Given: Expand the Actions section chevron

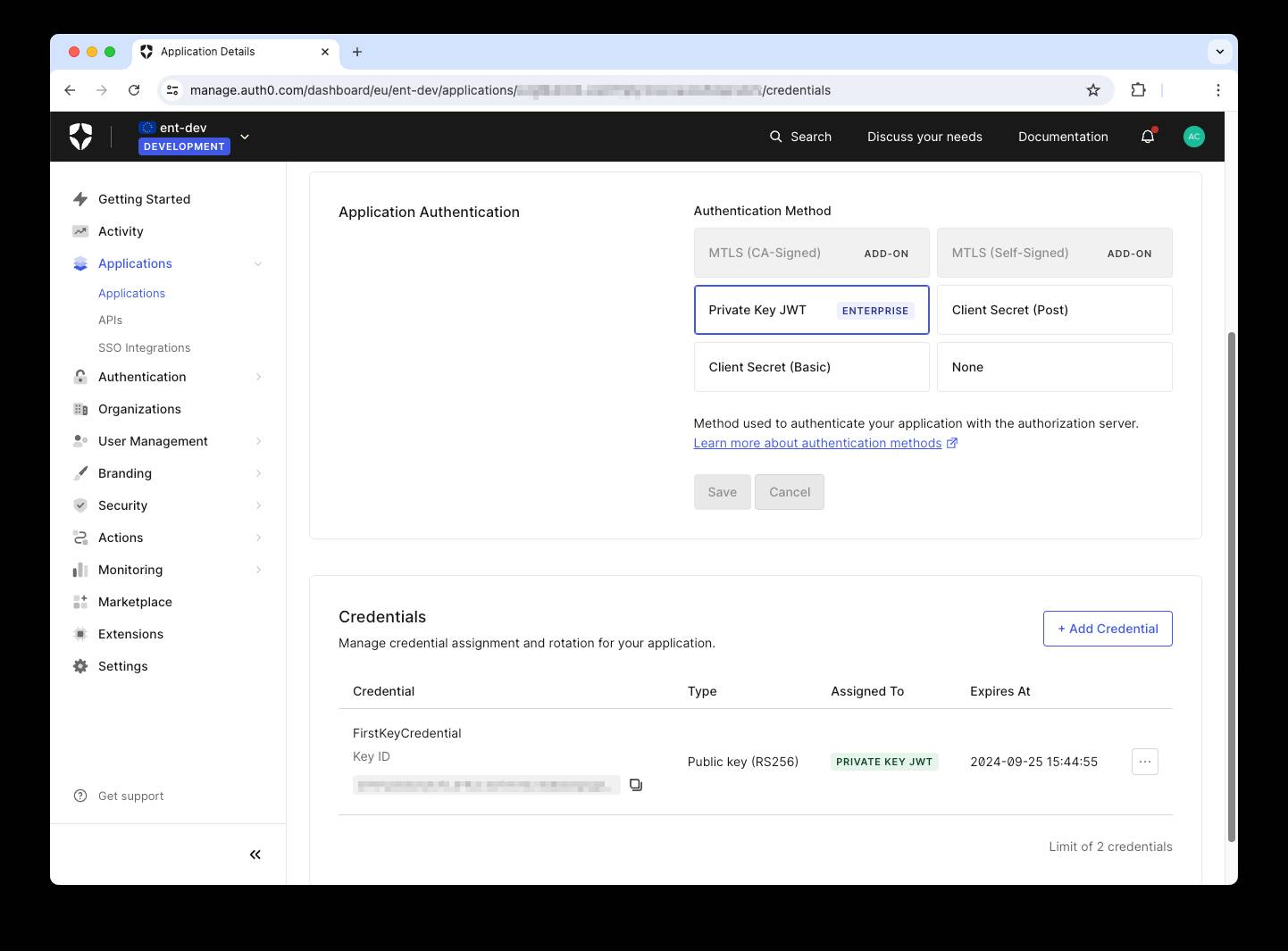Looking at the screenshot, I should (x=258, y=538).
